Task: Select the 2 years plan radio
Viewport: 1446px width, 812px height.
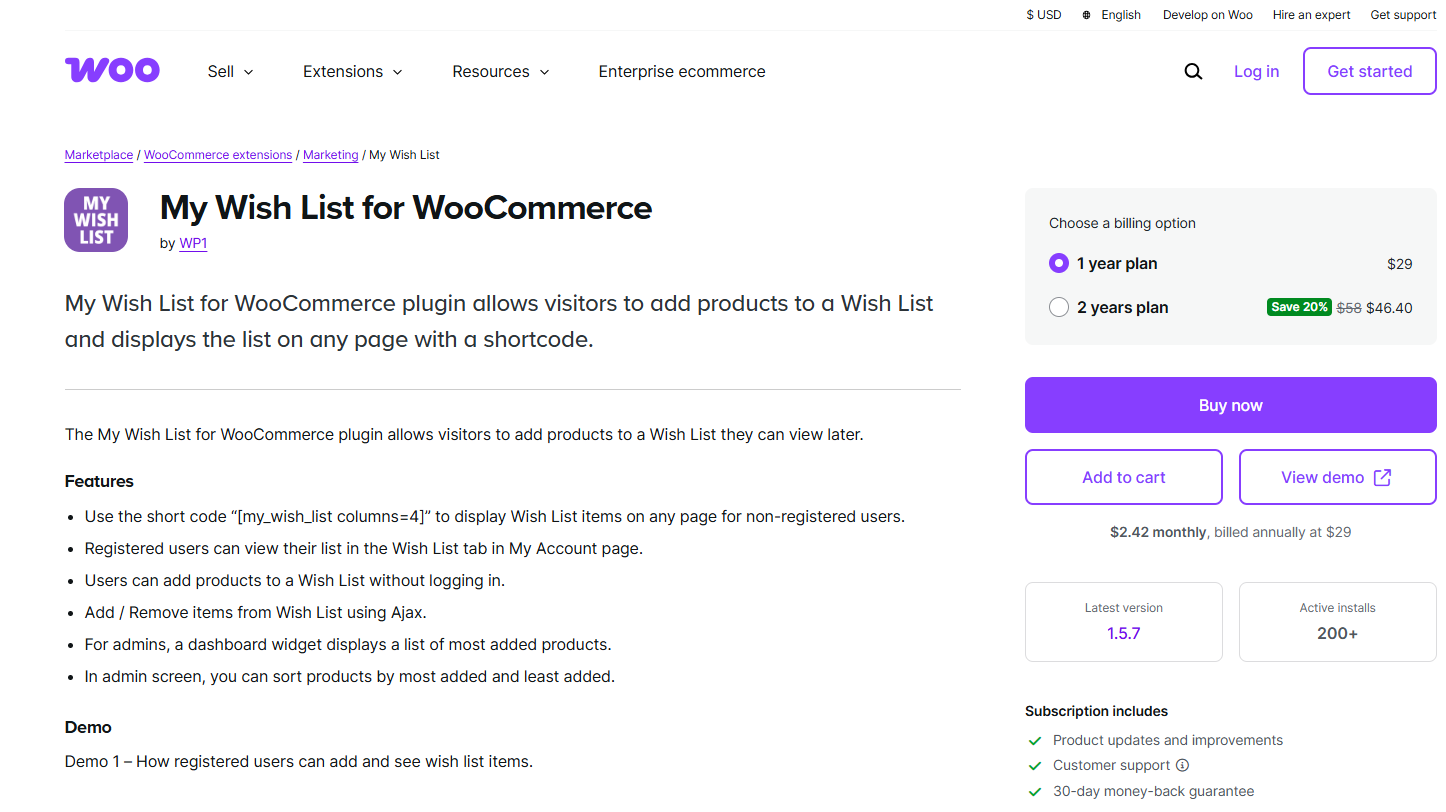Action: click(x=1059, y=307)
